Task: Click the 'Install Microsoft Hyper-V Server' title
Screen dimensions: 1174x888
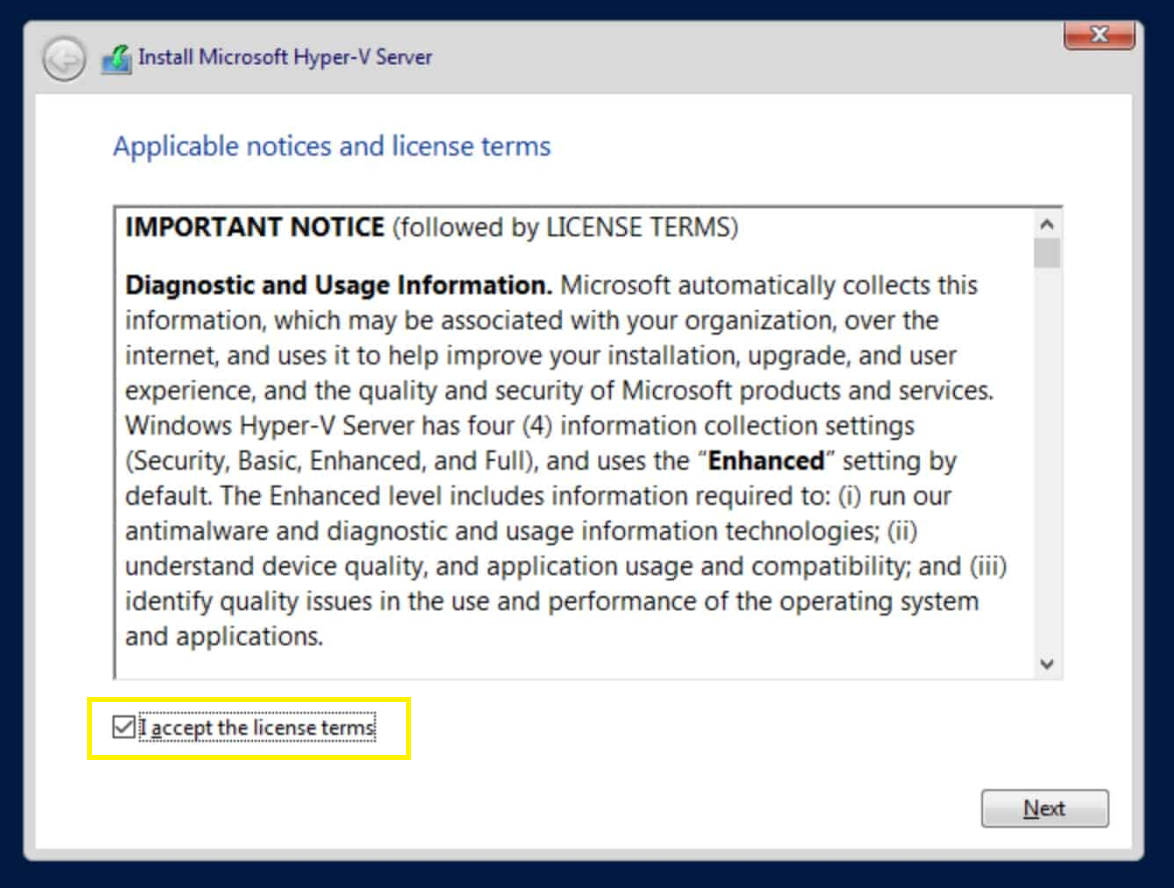Action: (285, 57)
